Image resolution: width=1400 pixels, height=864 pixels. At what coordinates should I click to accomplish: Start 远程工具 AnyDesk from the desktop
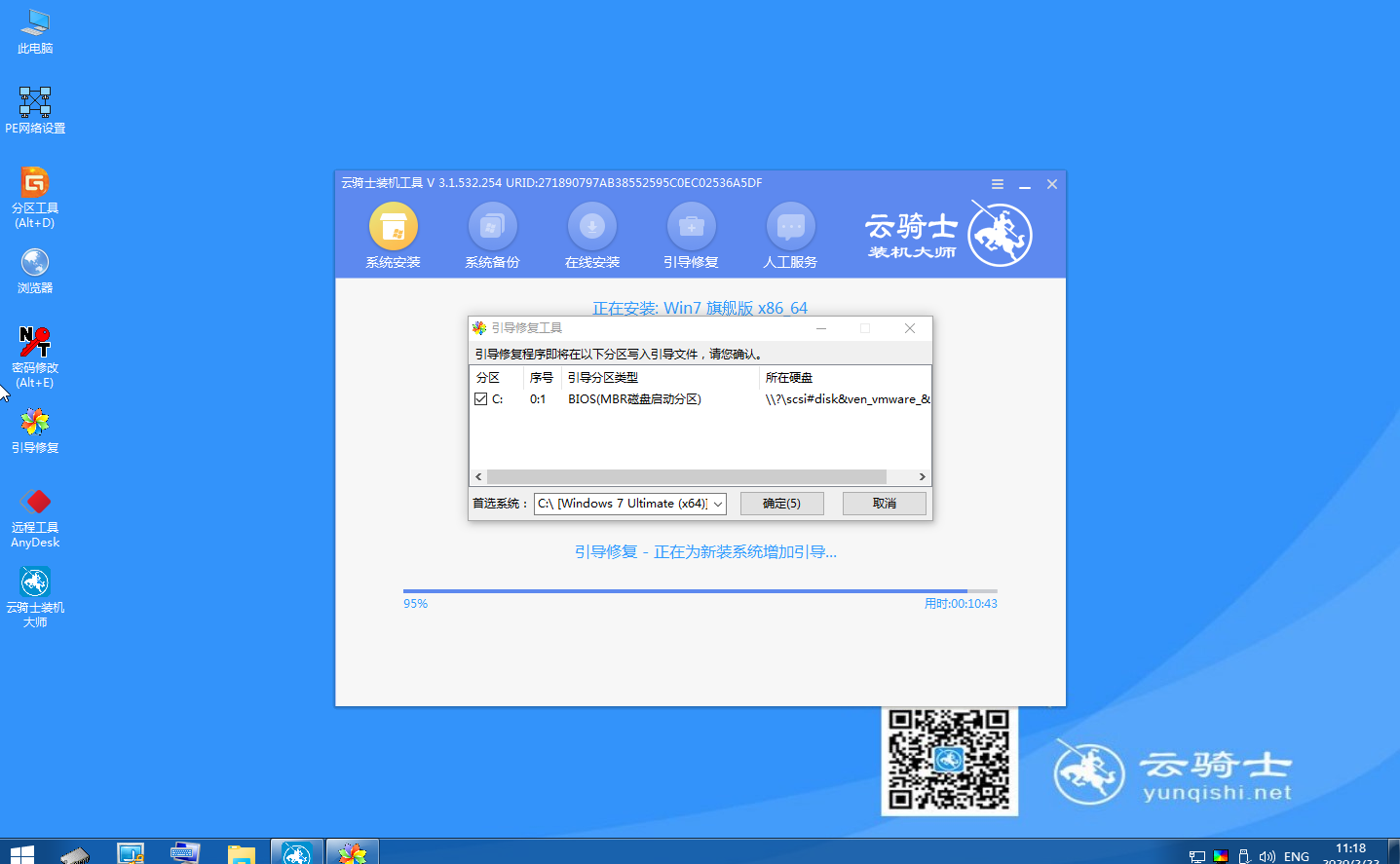(x=34, y=509)
